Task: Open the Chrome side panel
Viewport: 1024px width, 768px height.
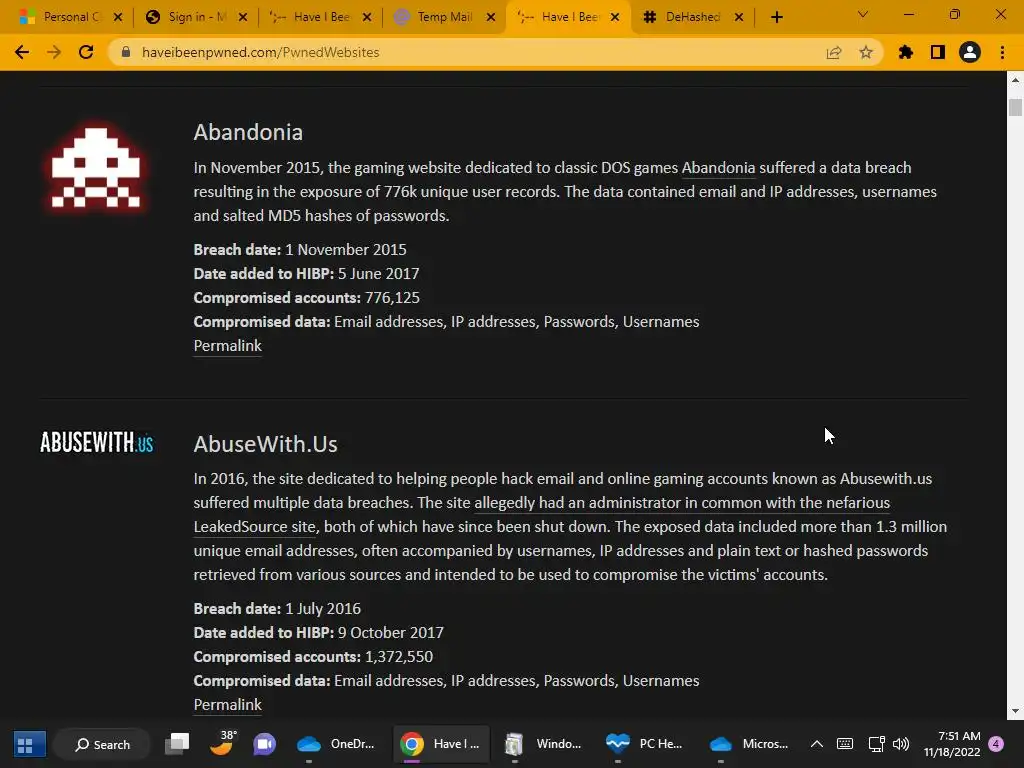Action: (938, 52)
